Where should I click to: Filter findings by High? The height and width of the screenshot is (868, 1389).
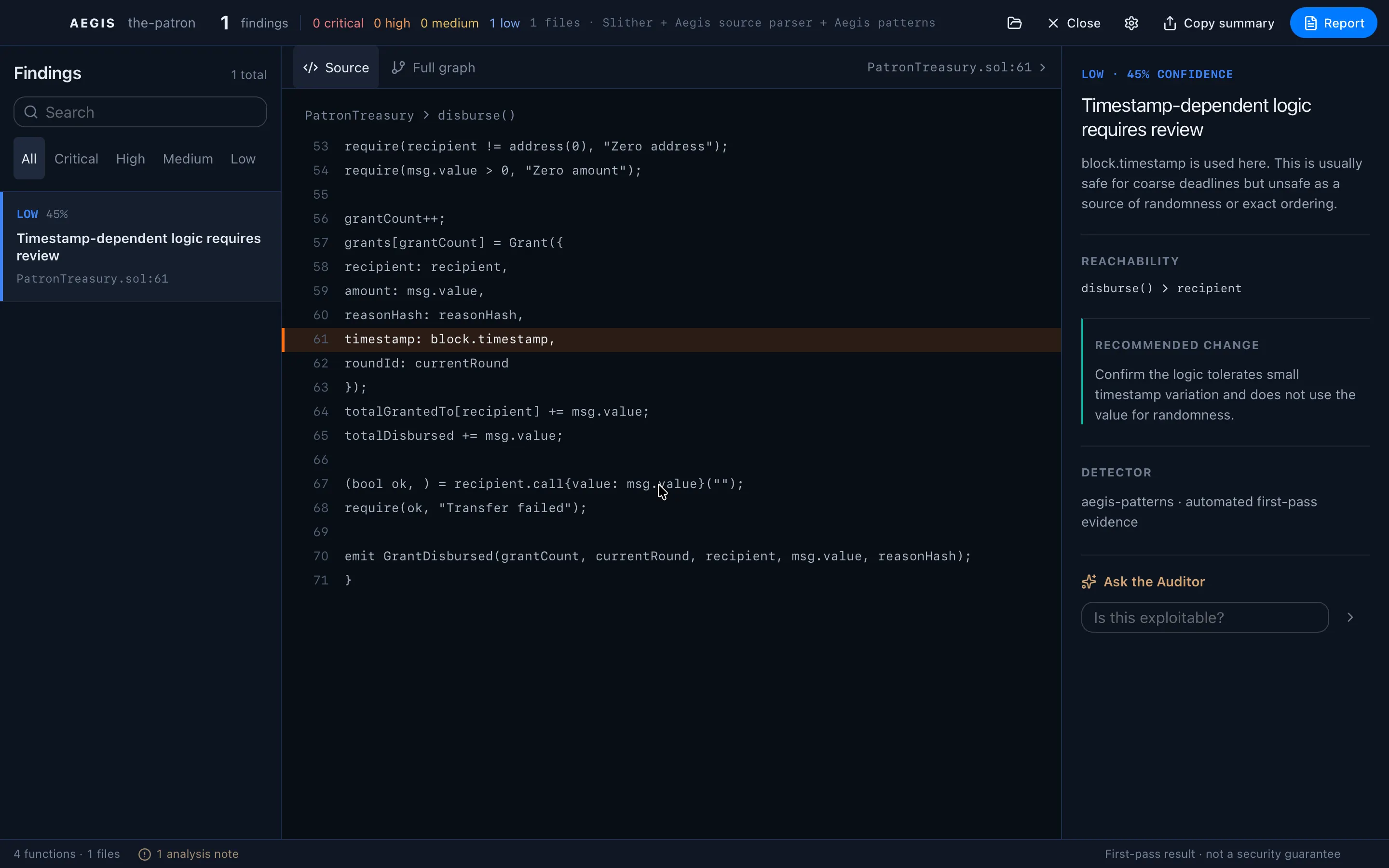130,159
